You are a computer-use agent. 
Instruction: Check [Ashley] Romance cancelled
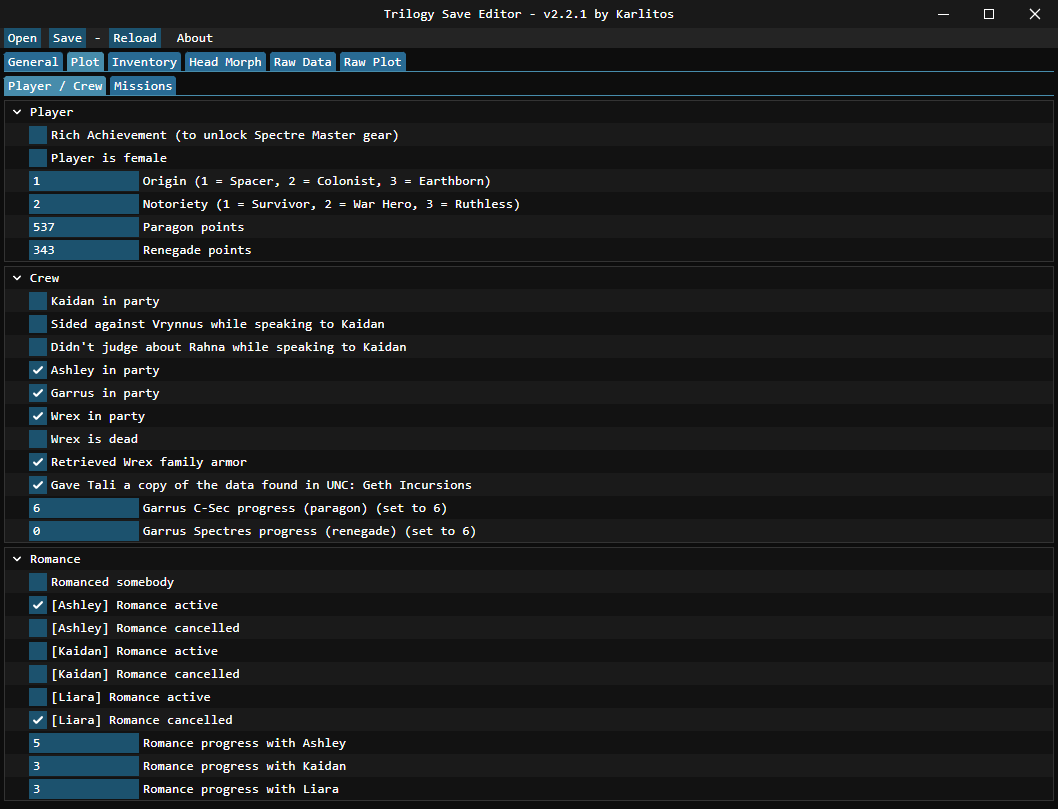(x=38, y=628)
